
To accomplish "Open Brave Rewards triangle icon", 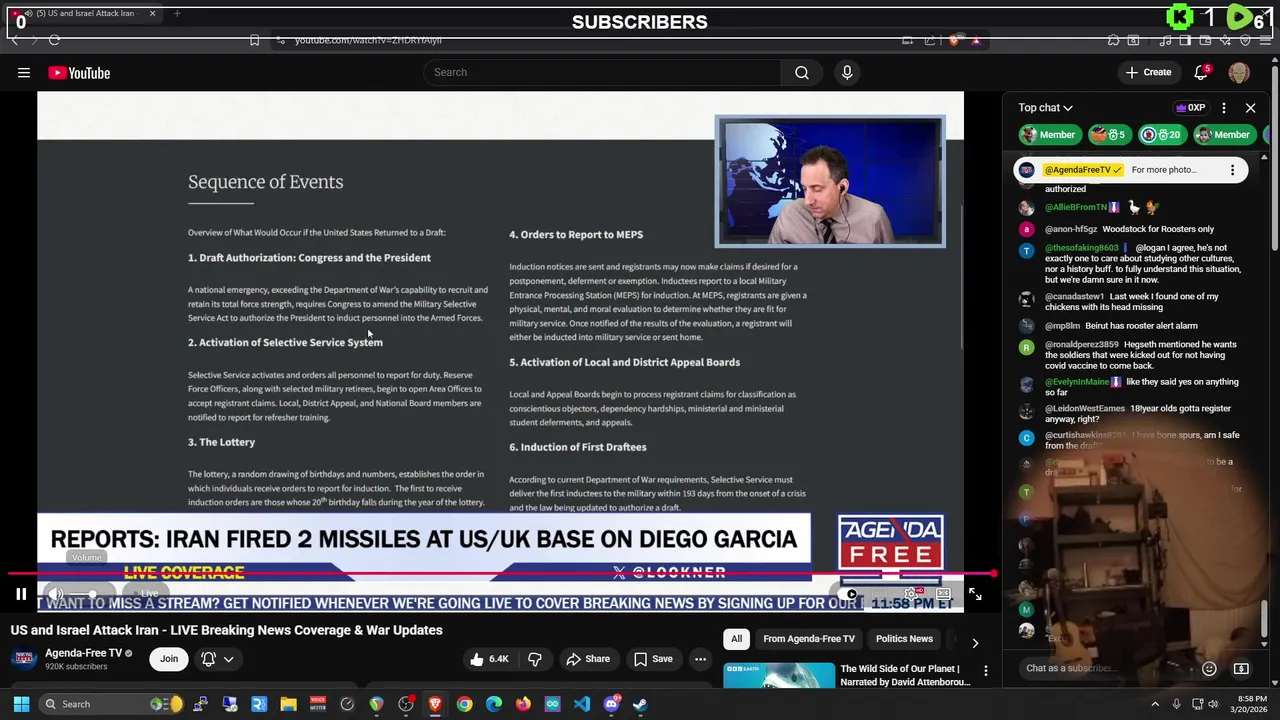I will (976, 40).
